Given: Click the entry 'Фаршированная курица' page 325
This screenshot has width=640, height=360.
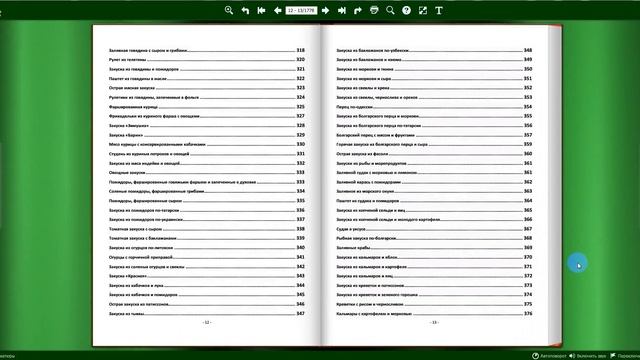Looking at the screenshot, I should (207, 107).
